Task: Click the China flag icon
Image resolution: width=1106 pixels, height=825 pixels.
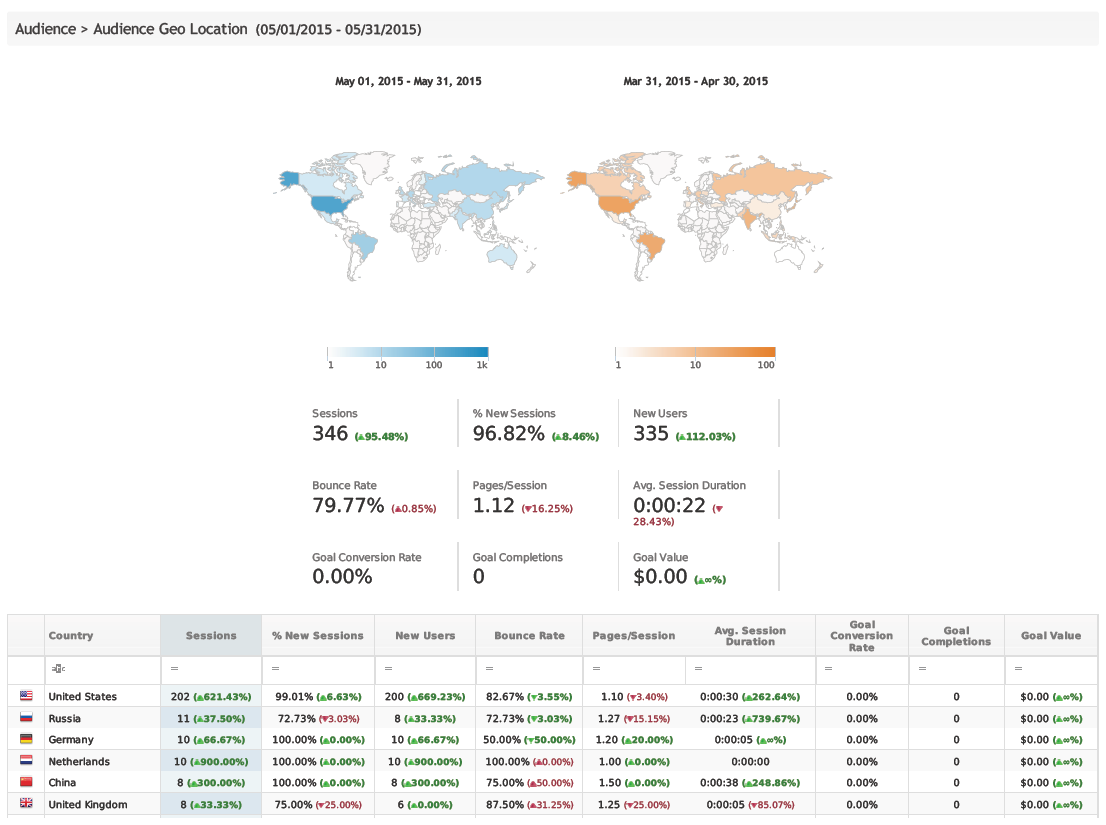Action: [x=26, y=782]
